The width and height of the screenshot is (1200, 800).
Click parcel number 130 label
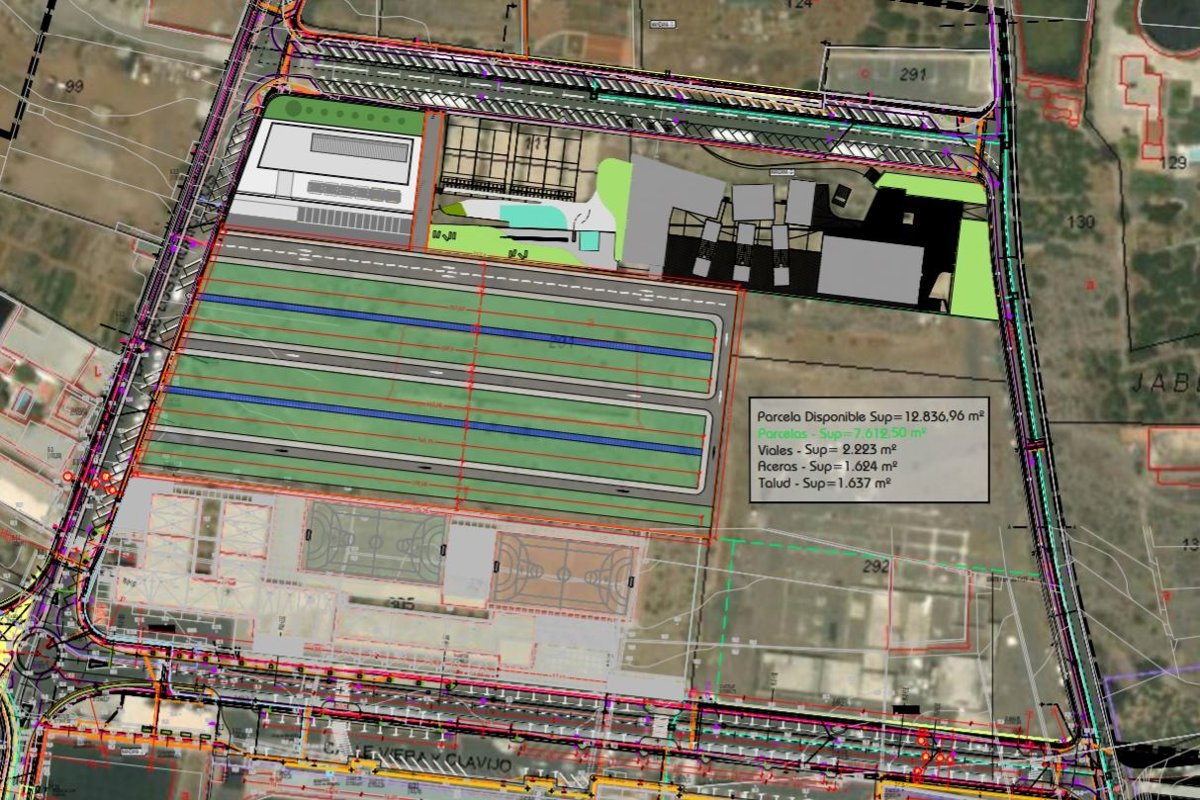coord(1081,221)
